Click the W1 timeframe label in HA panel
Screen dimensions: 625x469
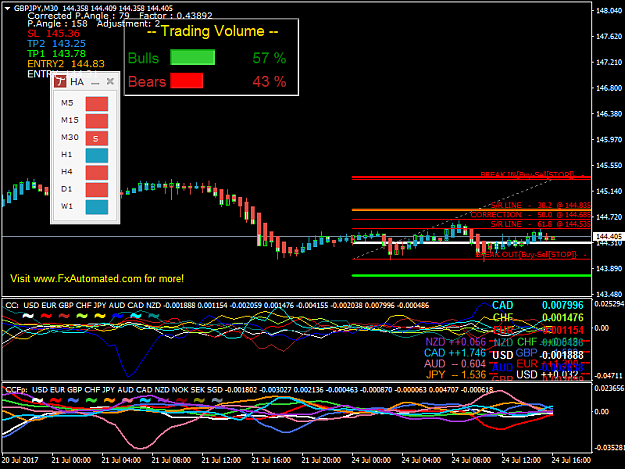(x=67, y=206)
